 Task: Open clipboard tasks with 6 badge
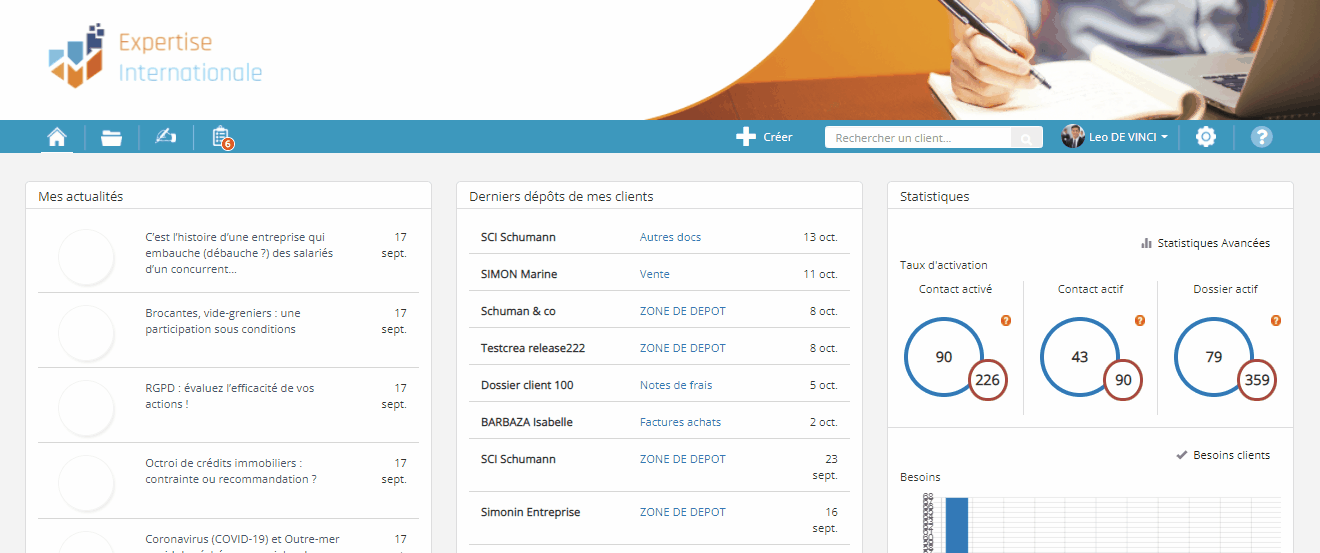pyautogui.click(x=221, y=137)
